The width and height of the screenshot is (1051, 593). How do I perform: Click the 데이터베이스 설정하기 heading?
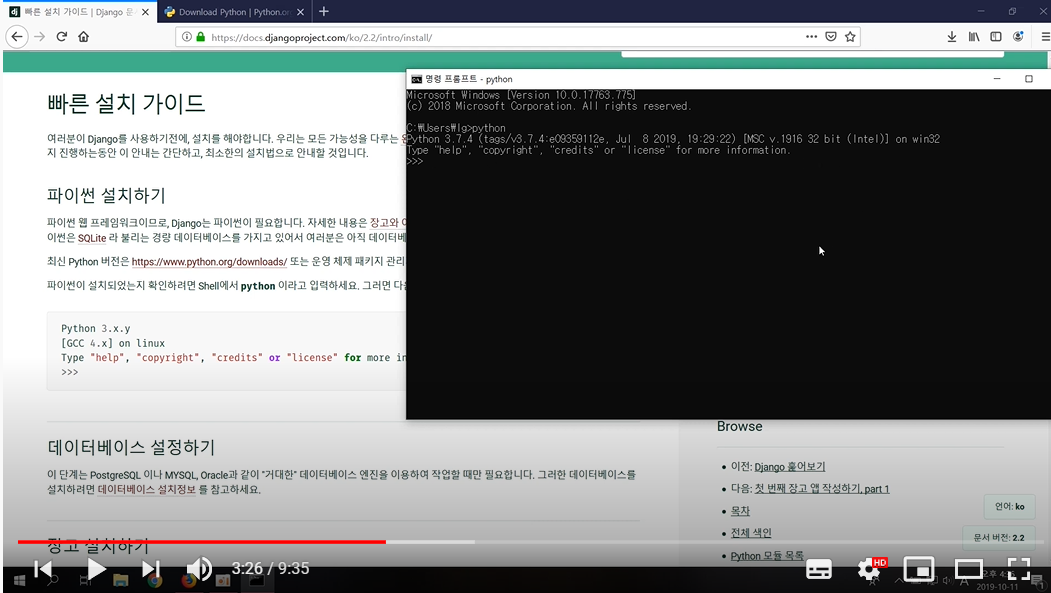(x=131, y=447)
